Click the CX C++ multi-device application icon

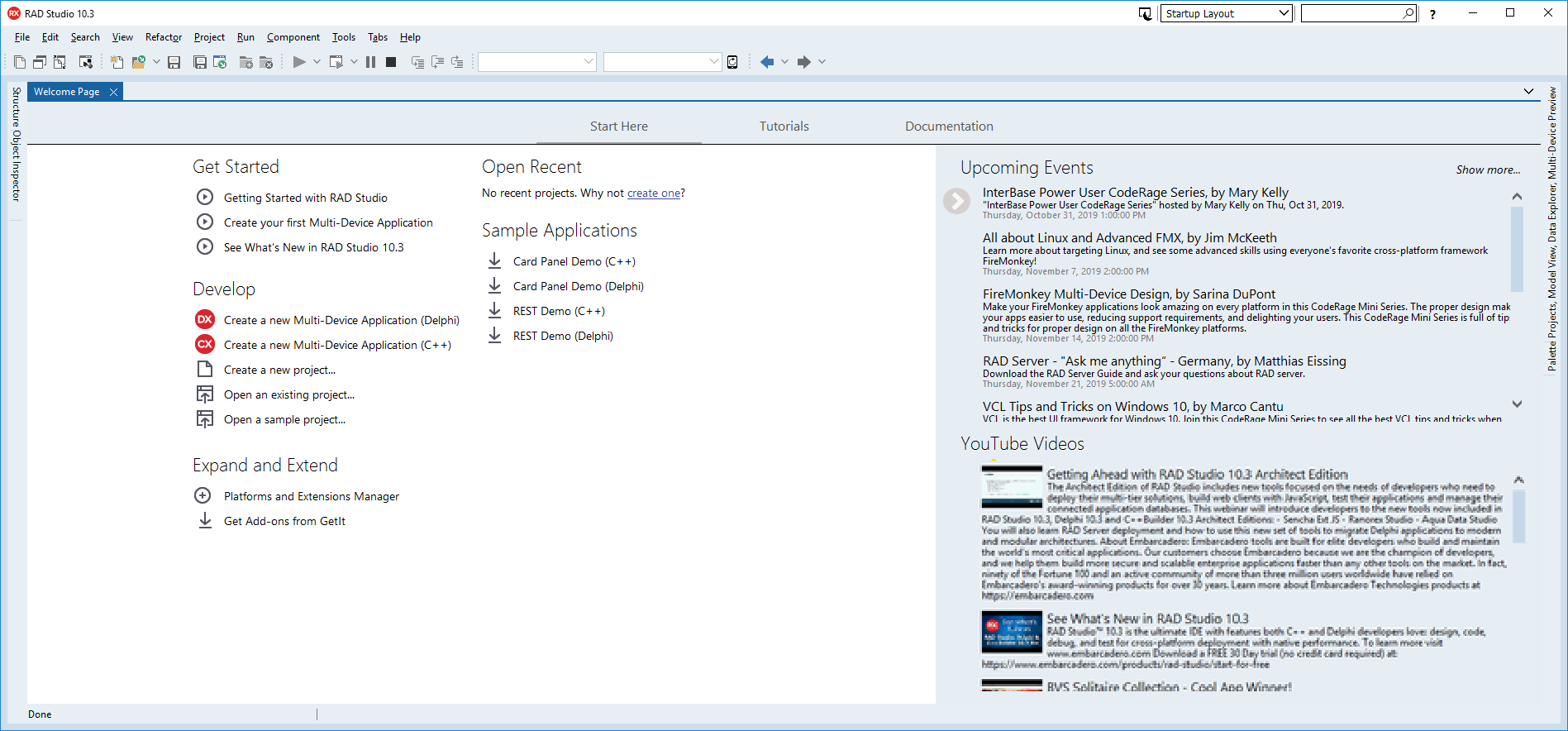tap(205, 344)
